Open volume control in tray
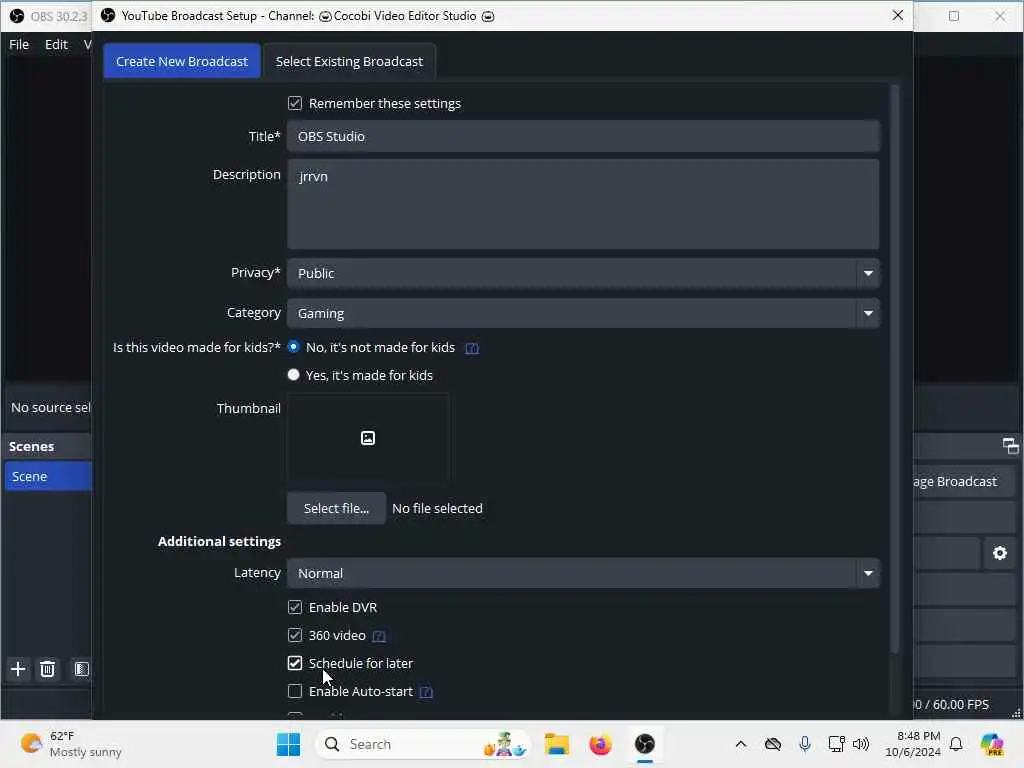This screenshot has height=768, width=1024. point(861,744)
